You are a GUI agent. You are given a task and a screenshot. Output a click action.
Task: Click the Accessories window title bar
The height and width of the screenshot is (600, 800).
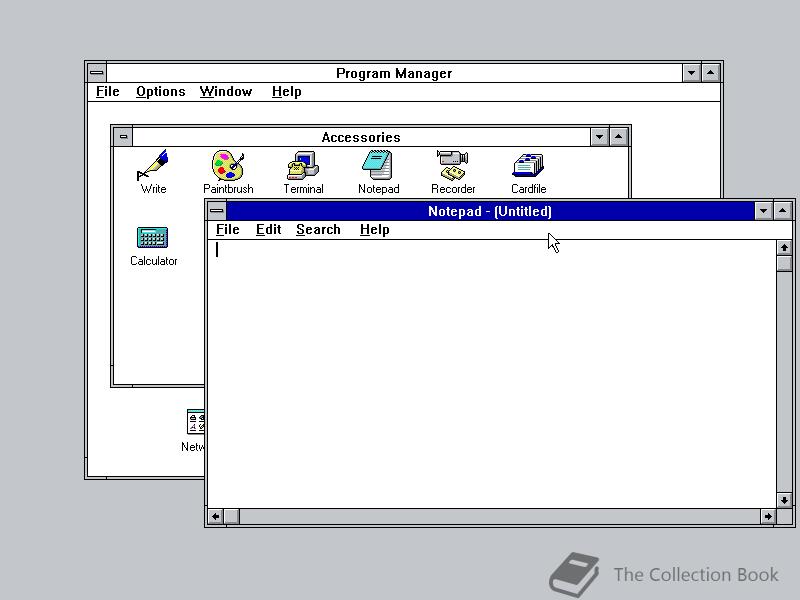[361, 137]
